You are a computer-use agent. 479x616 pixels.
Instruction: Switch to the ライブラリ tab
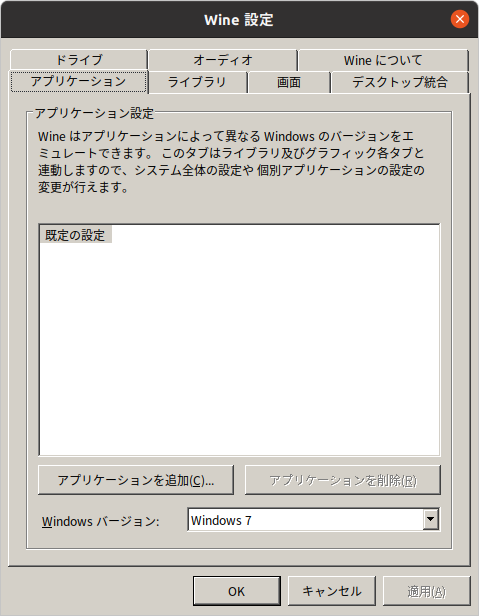(198, 82)
